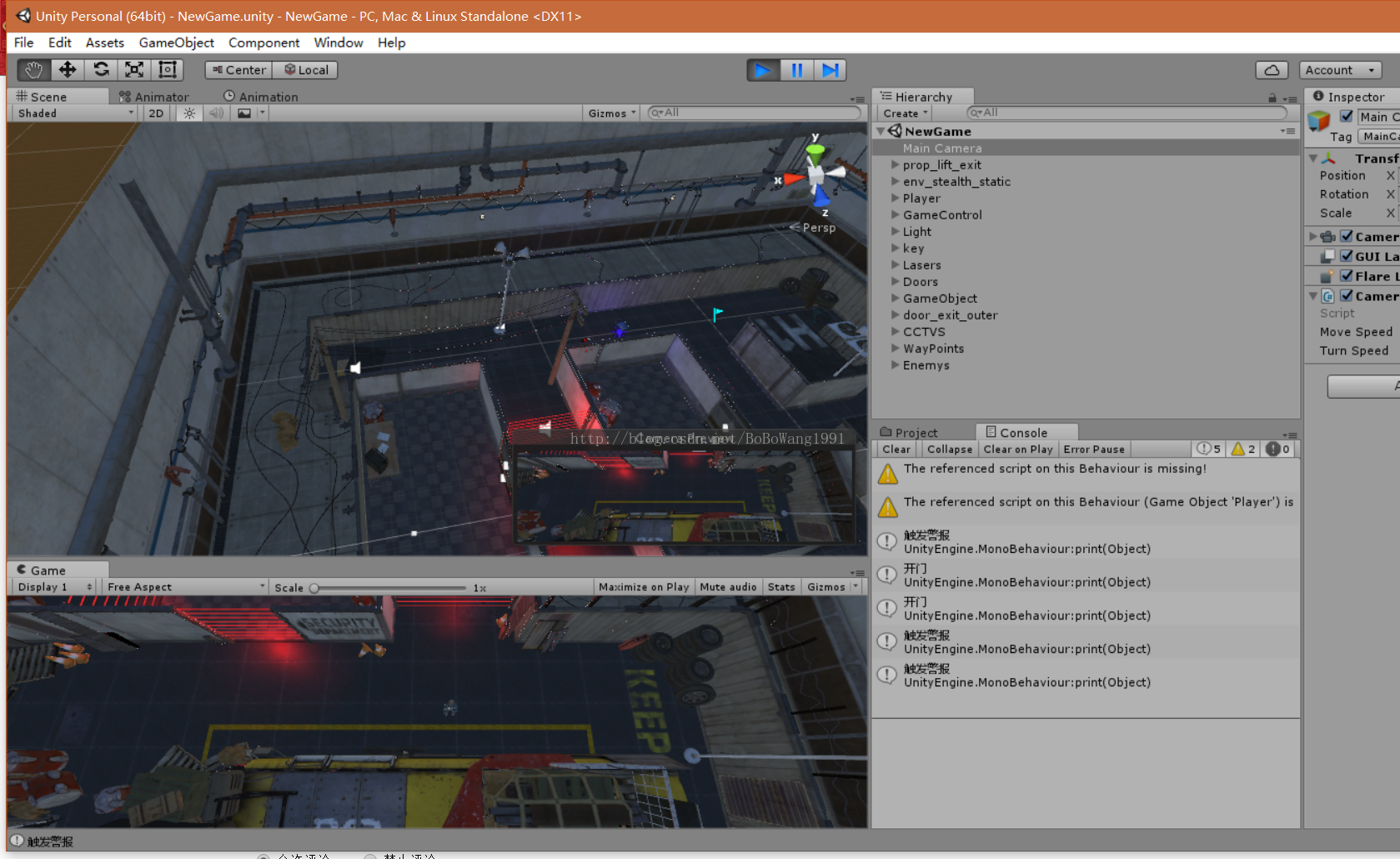
Task: Select the Player missing script warning
Action: (x=1086, y=507)
